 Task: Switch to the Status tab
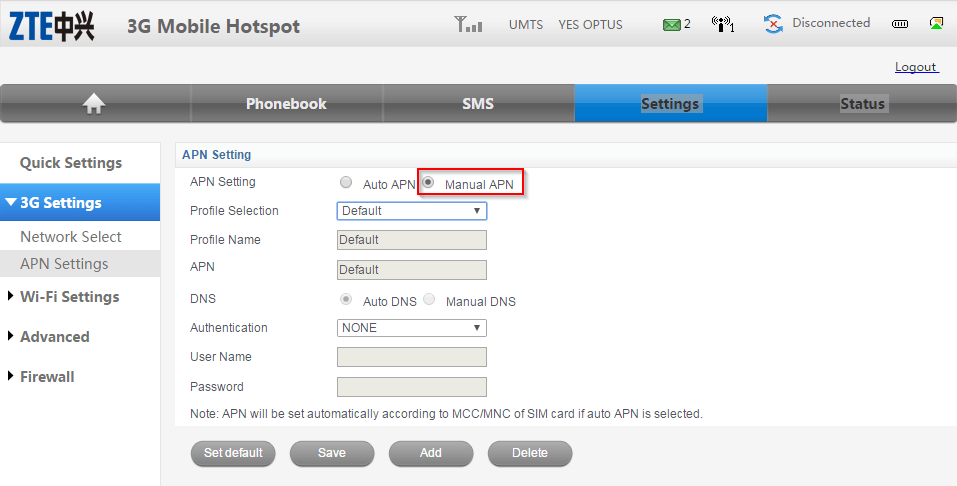(x=862, y=104)
